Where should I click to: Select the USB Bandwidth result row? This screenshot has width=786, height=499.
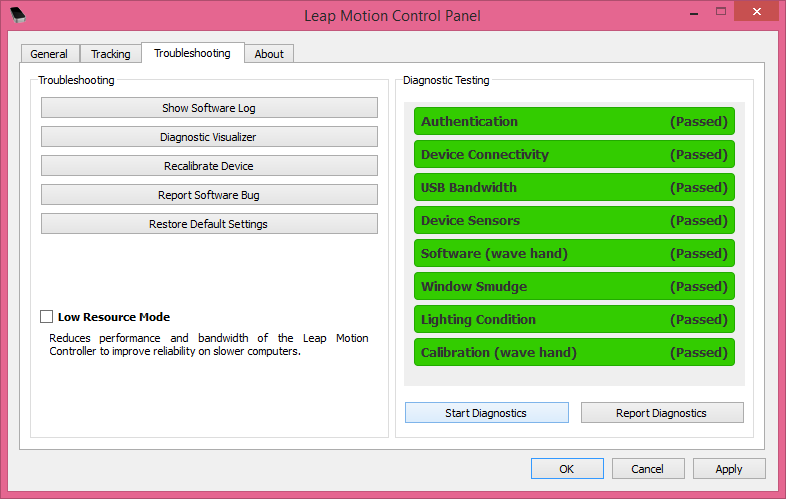click(574, 188)
